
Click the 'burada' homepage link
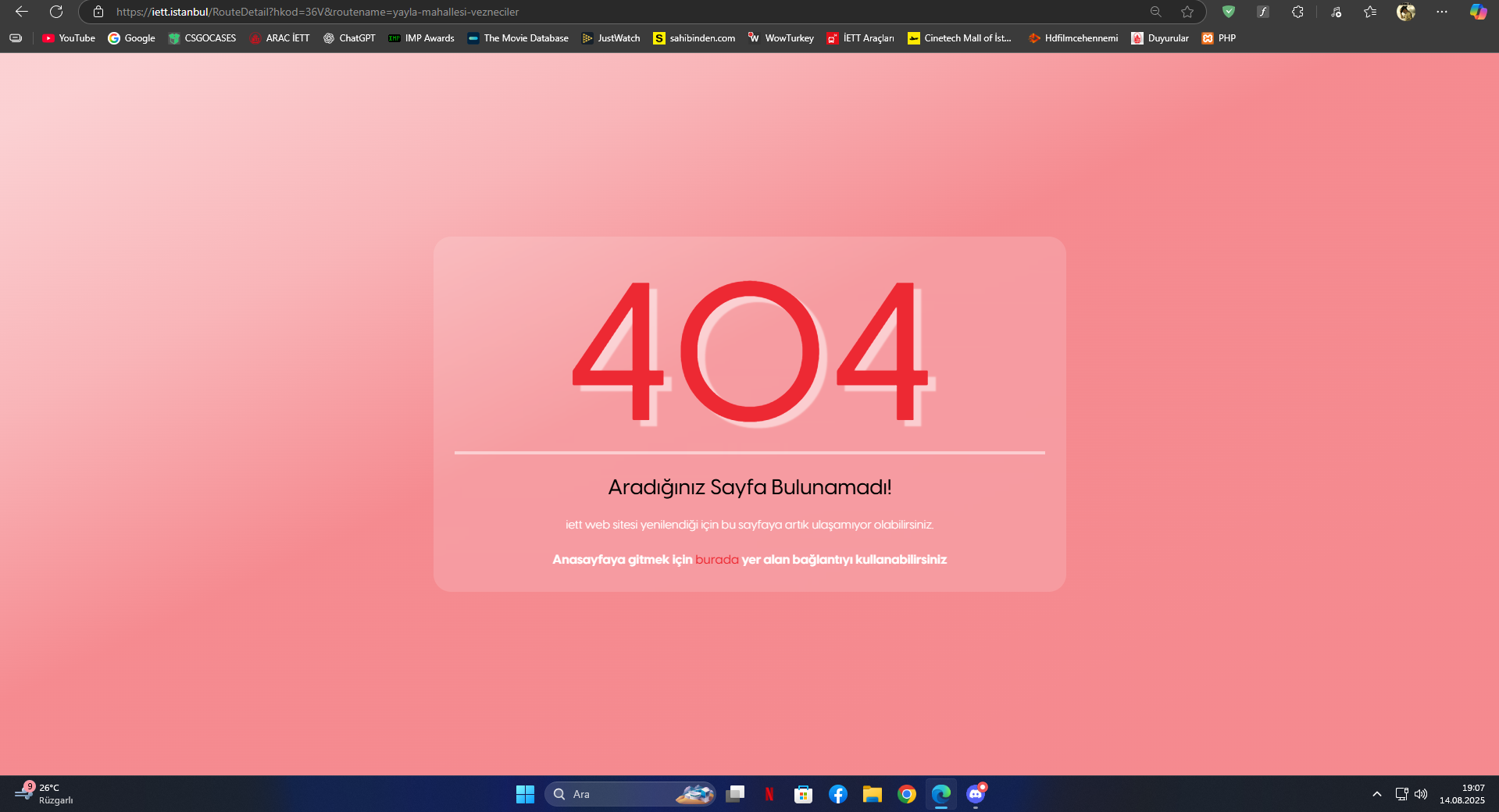click(x=716, y=560)
